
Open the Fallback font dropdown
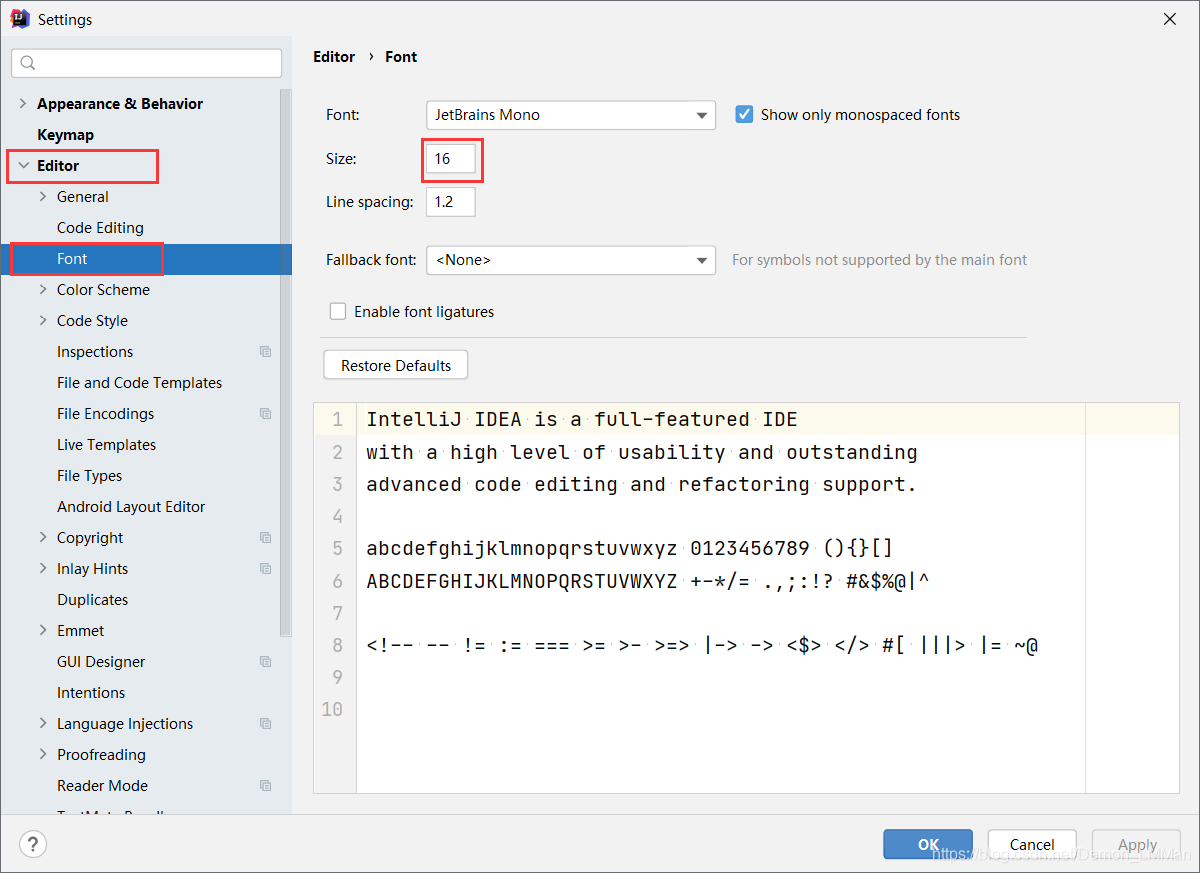pos(571,260)
